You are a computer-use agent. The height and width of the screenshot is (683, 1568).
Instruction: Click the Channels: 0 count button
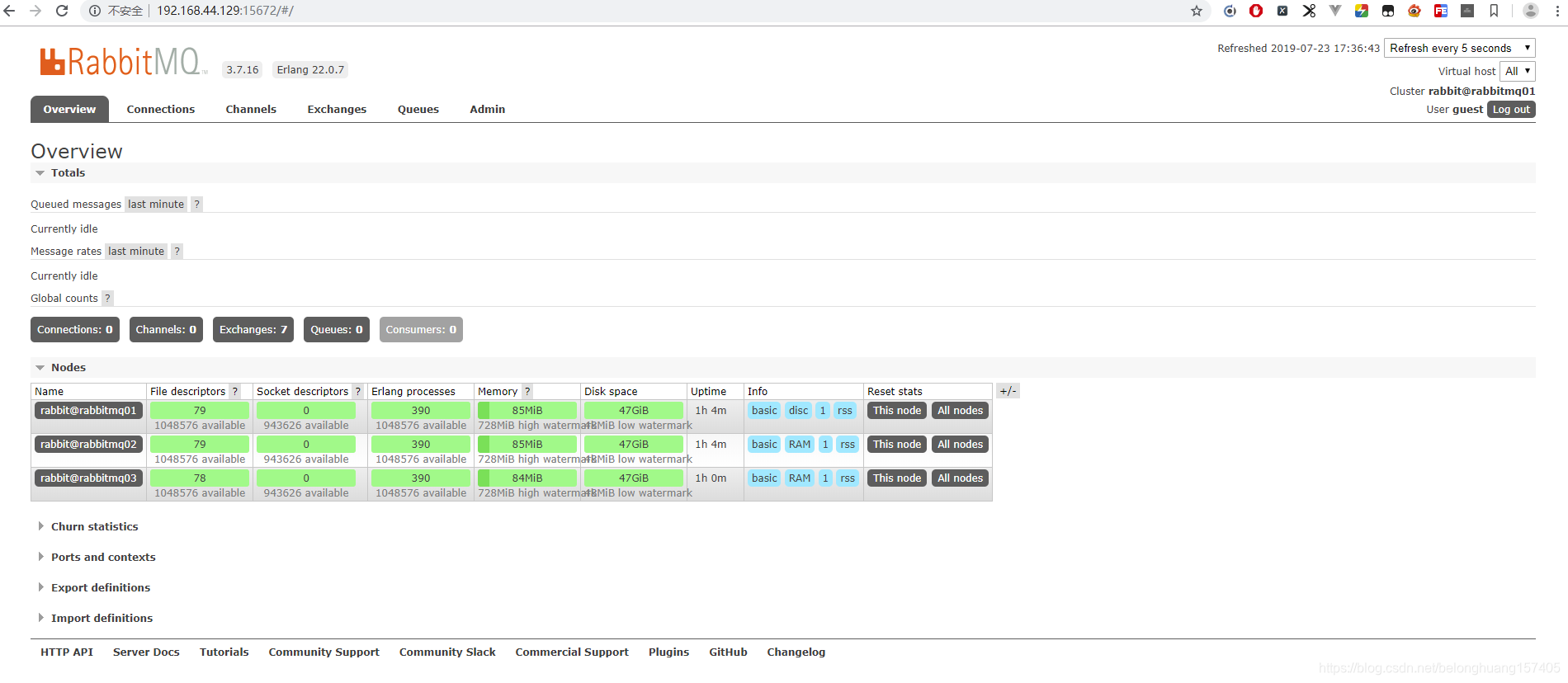166,330
